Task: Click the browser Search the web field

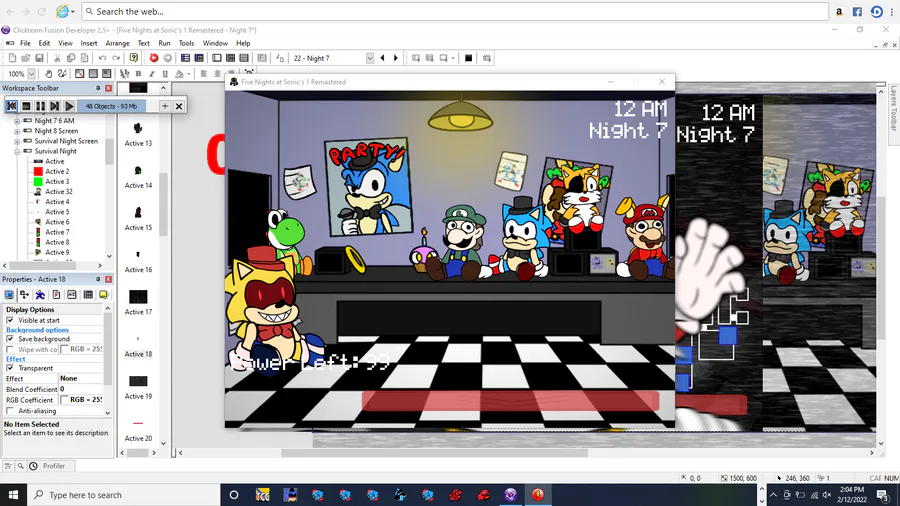Action: coord(455,11)
